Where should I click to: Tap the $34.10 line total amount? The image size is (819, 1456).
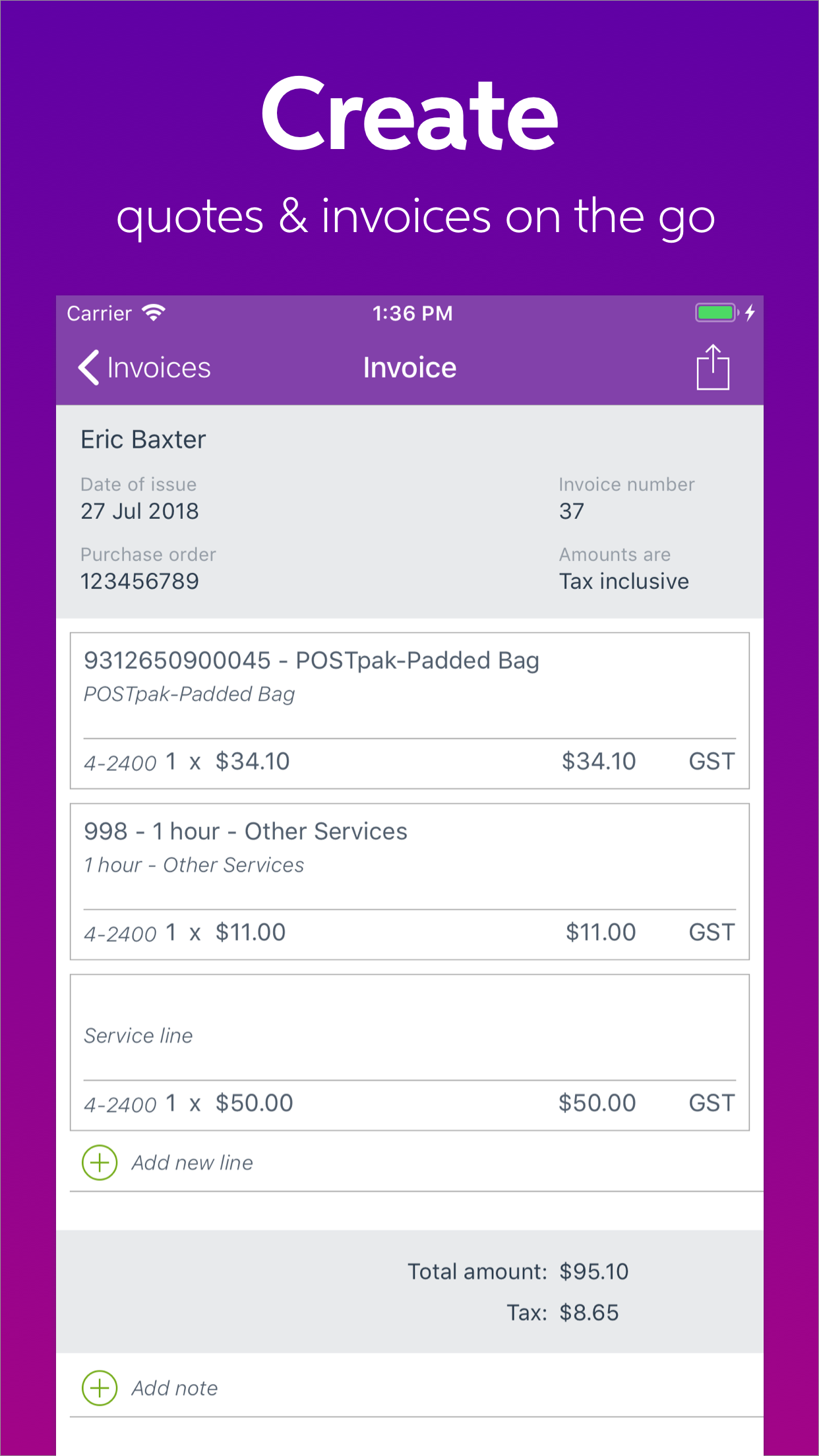598,762
